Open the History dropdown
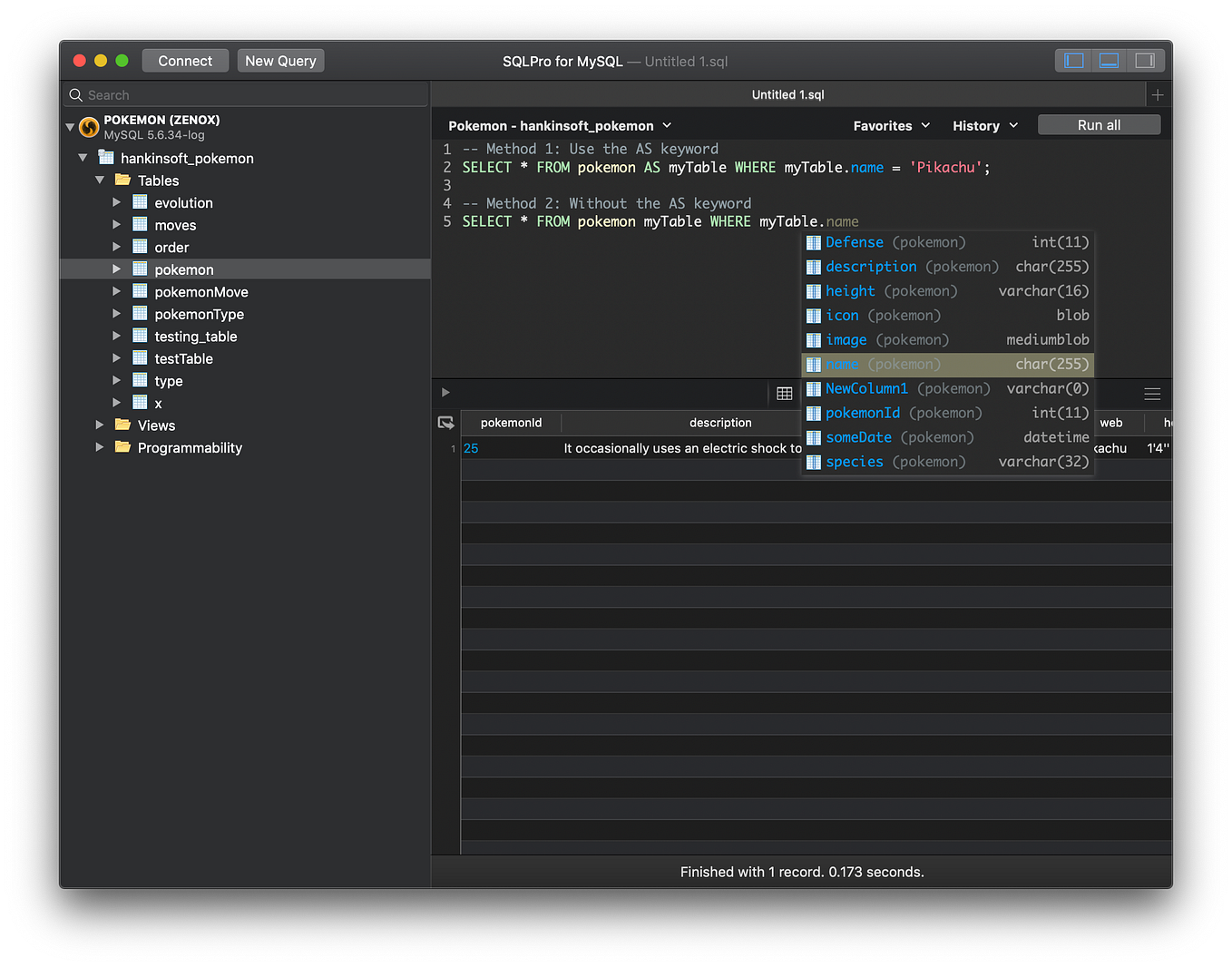1232x967 pixels. 984,125
